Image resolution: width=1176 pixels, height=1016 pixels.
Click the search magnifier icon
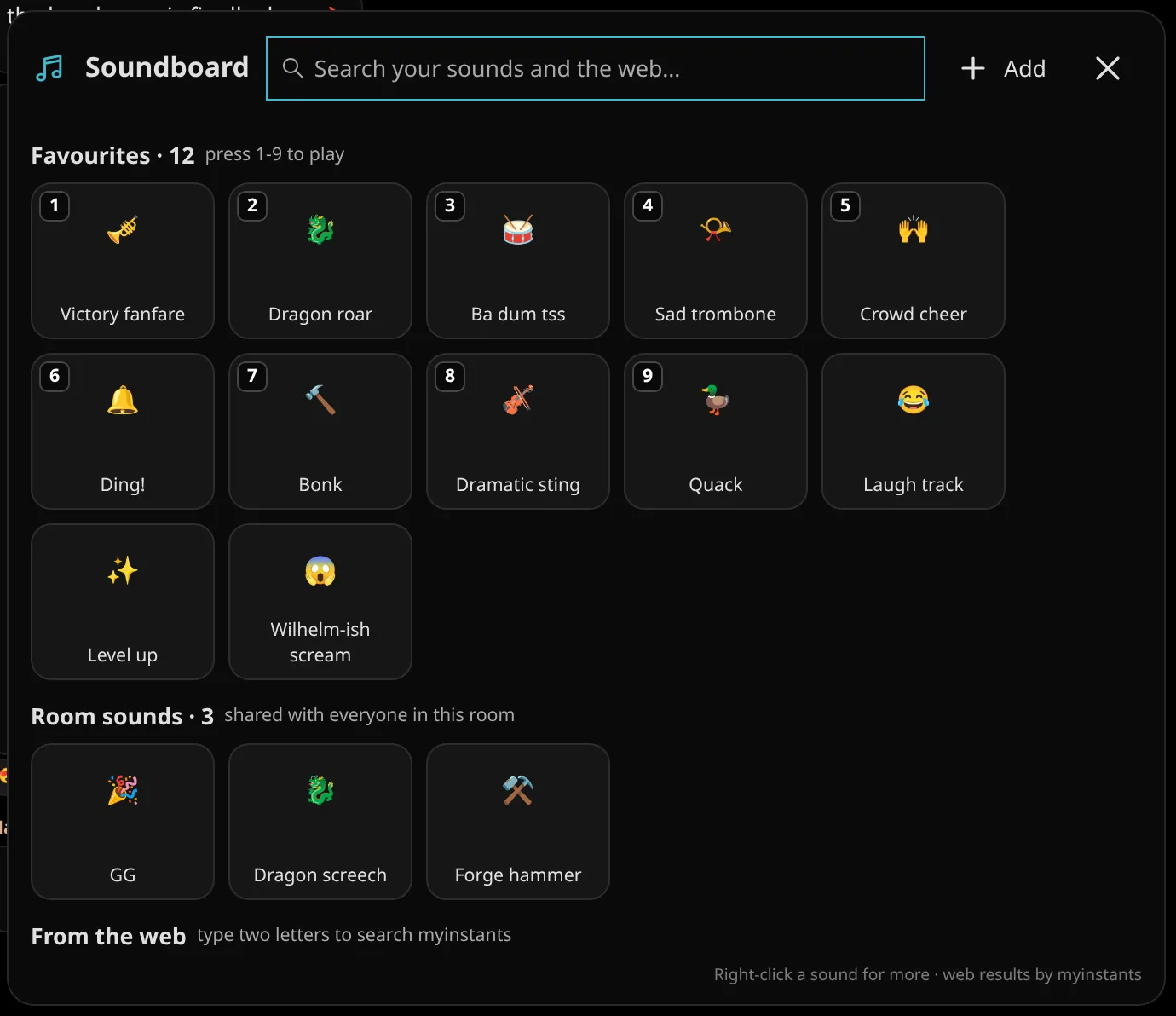click(292, 68)
